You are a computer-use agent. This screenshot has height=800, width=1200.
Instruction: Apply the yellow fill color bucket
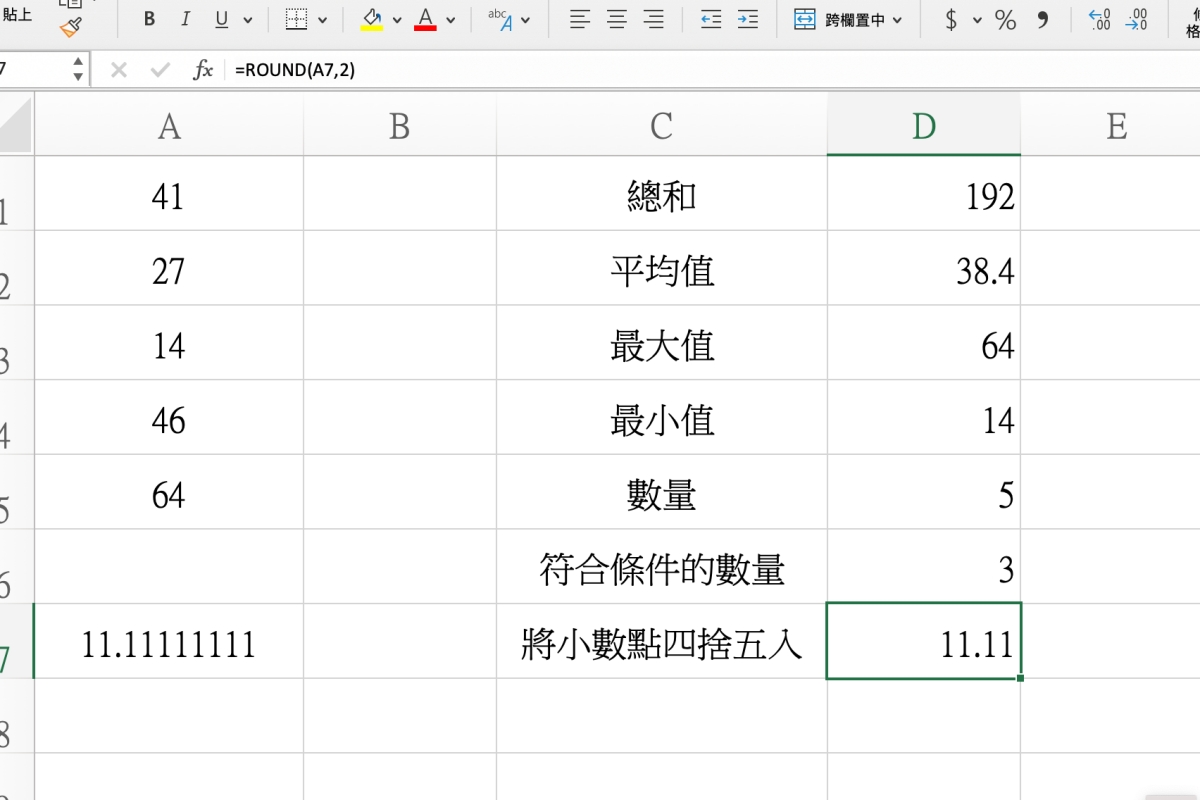pos(372,19)
